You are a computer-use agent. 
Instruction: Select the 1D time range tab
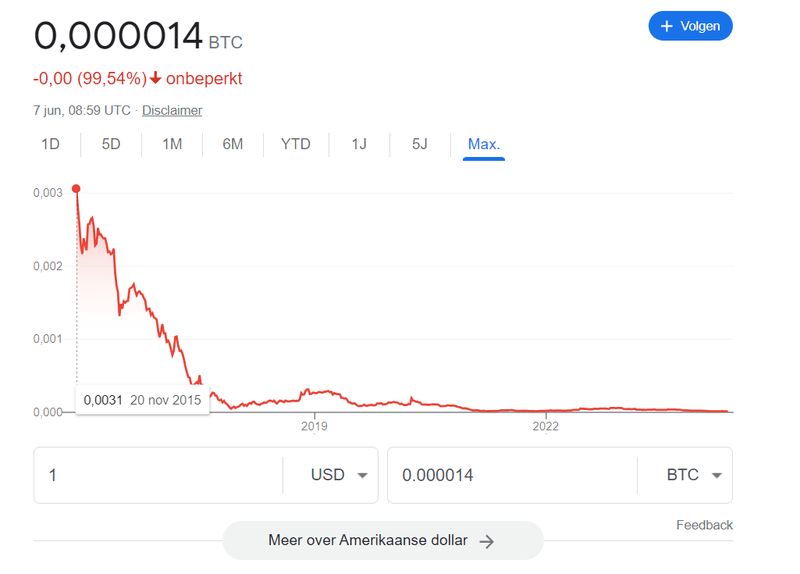(x=50, y=144)
